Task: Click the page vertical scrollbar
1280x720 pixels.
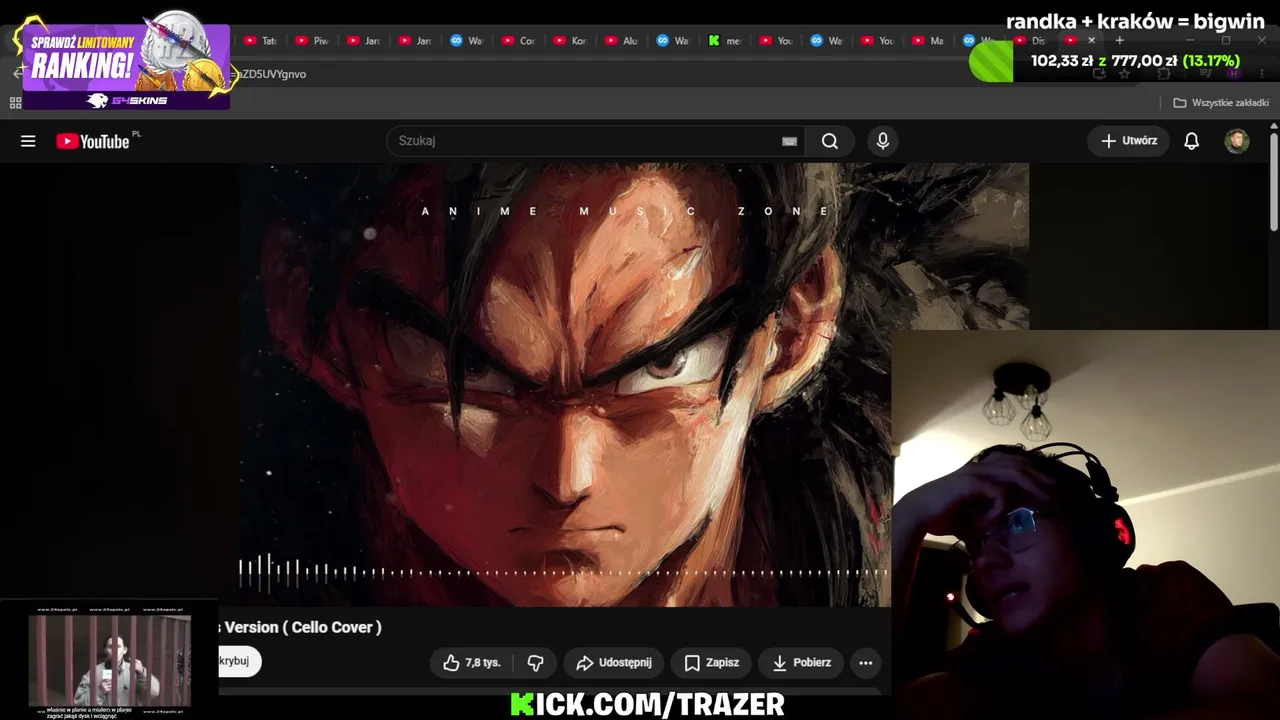Action: point(1273,180)
